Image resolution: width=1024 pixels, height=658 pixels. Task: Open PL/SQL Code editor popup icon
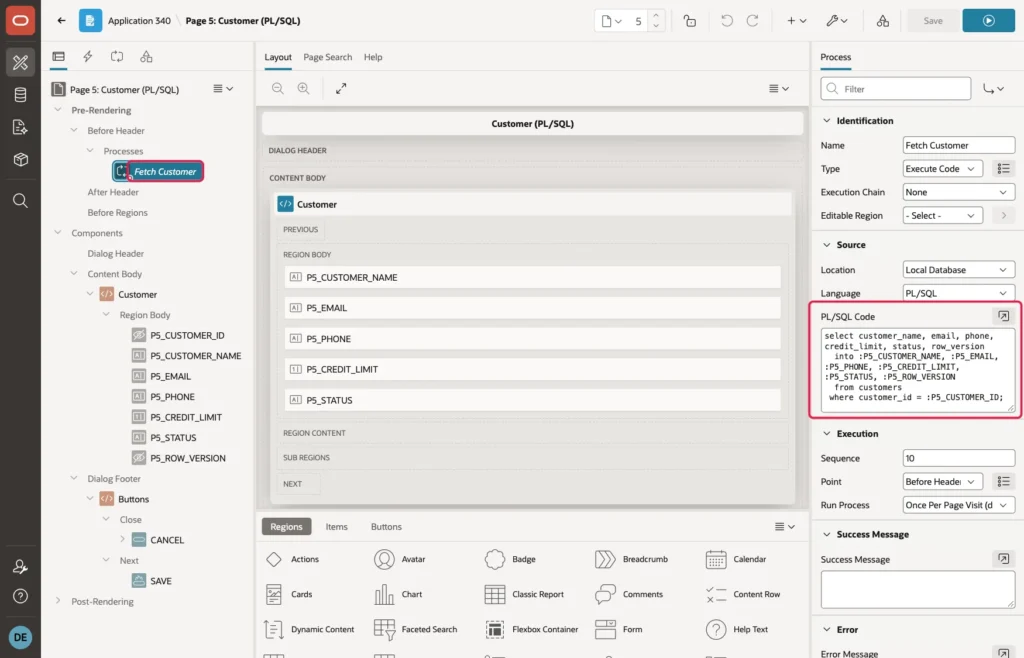1003,317
